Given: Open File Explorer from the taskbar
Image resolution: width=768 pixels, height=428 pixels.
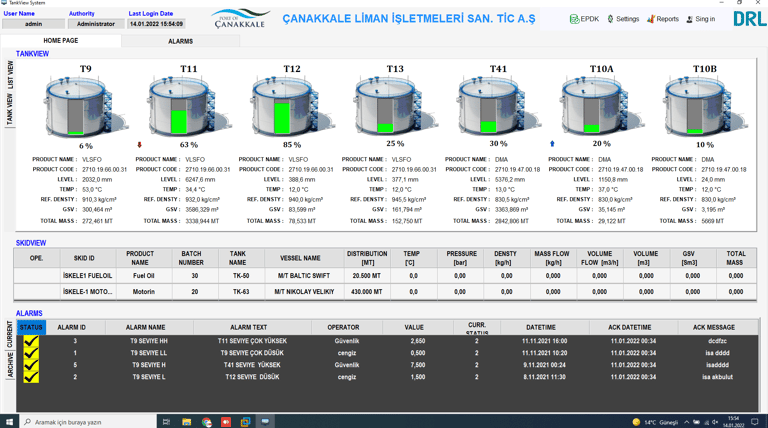Looking at the screenshot, I should (186, 422).
